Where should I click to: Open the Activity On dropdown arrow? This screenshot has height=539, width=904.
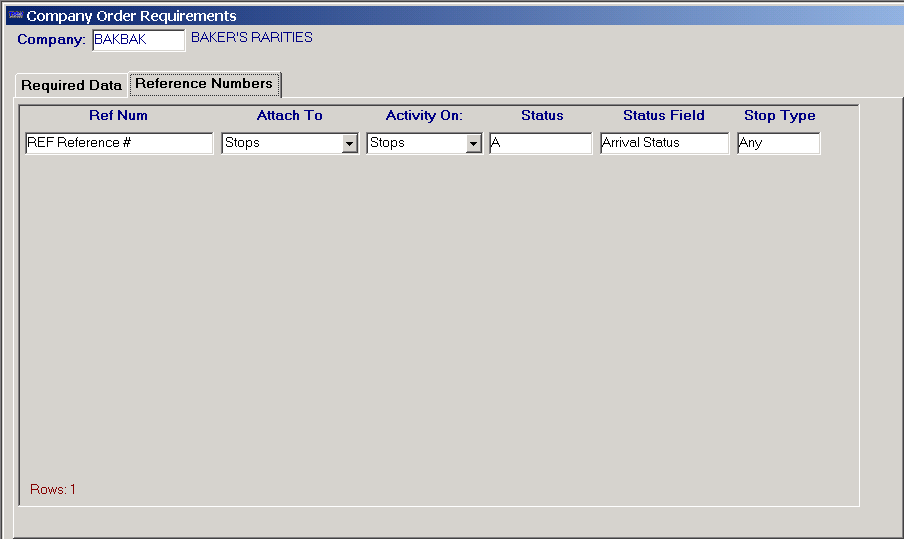click(x=473, y=144)
